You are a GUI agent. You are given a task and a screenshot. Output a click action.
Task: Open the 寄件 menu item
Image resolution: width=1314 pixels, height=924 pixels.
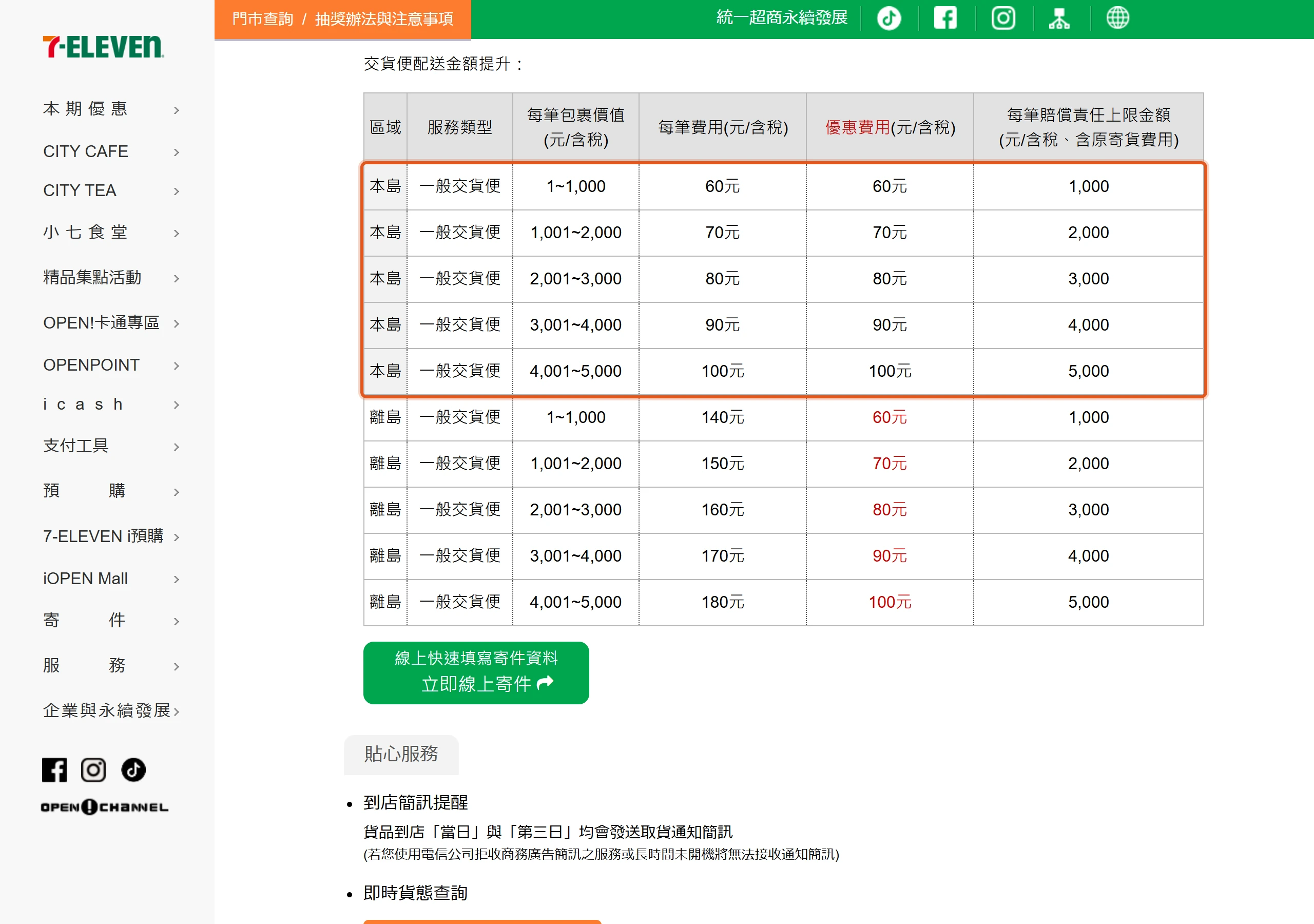(111, 621)
